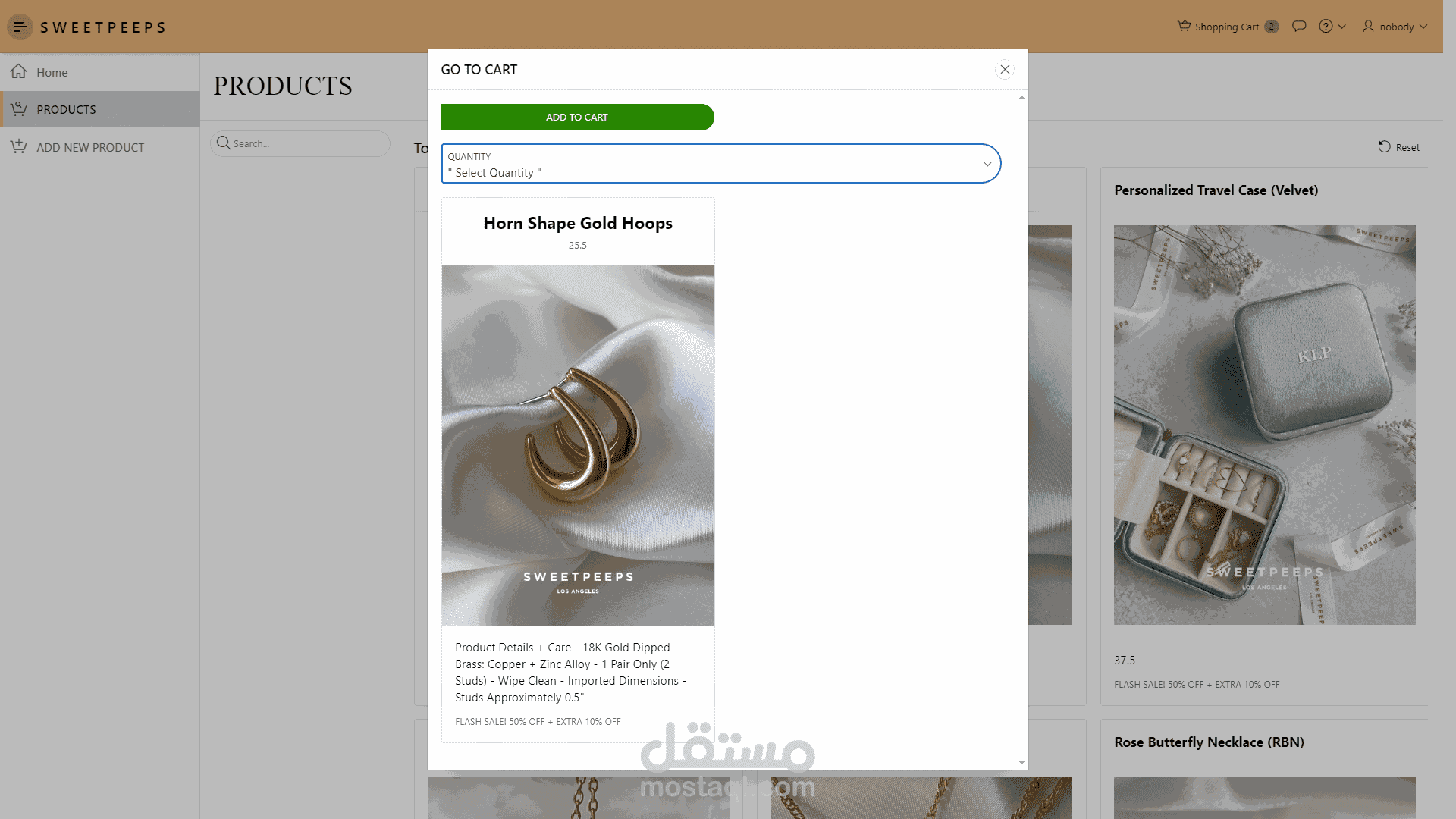Select Products in the sidebar
1456x819 pixels.
[x=67, y=110]
